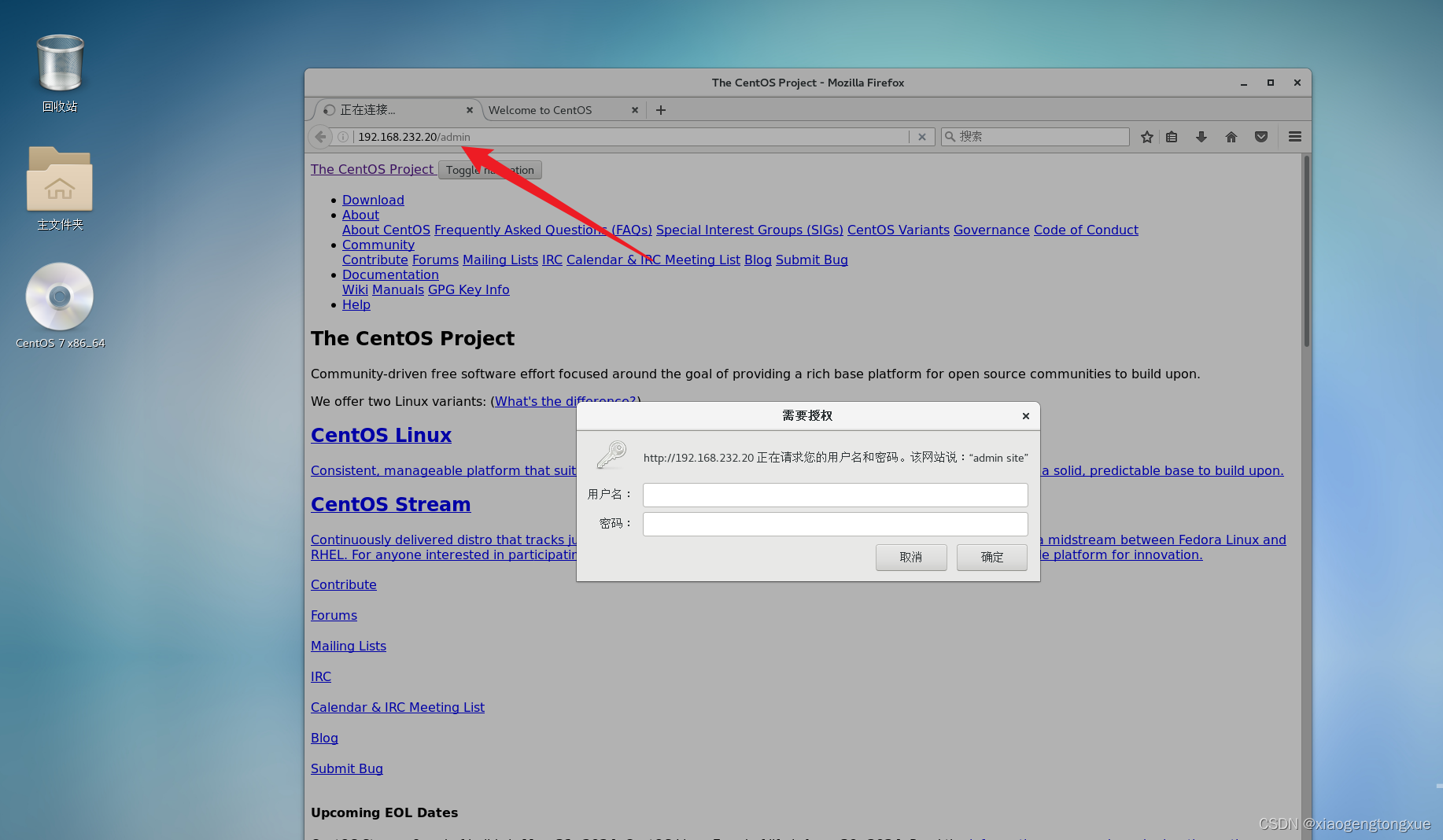Click the 确定 confirm button

(992, 557)
